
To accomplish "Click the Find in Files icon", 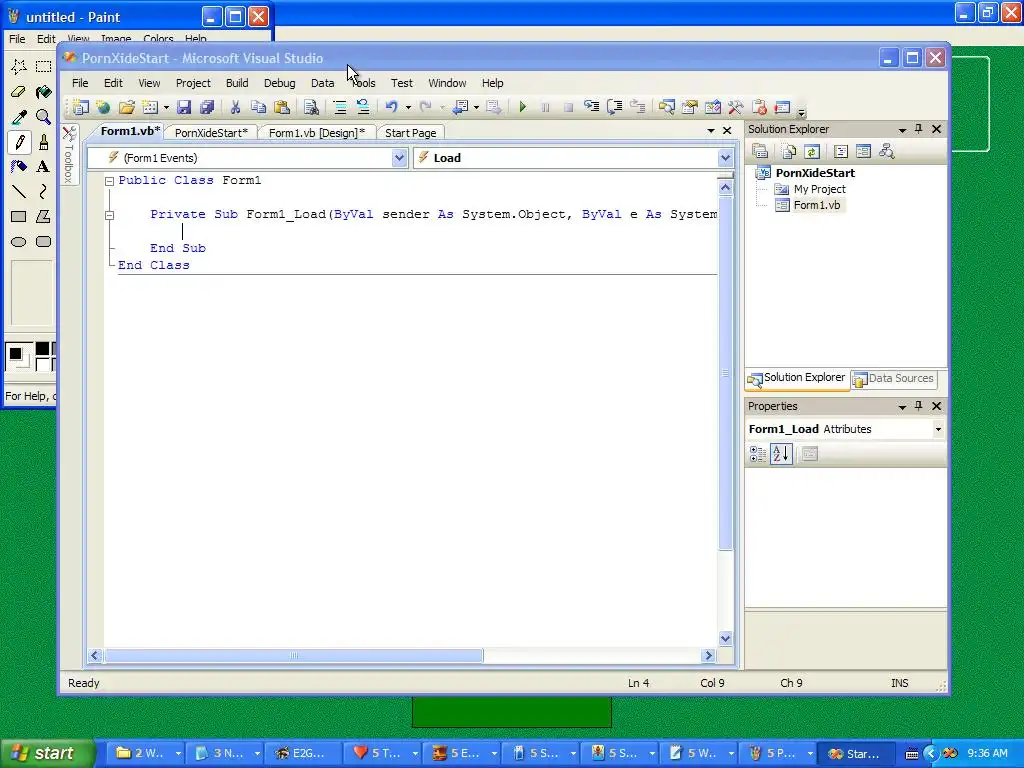I will (311, 107).
